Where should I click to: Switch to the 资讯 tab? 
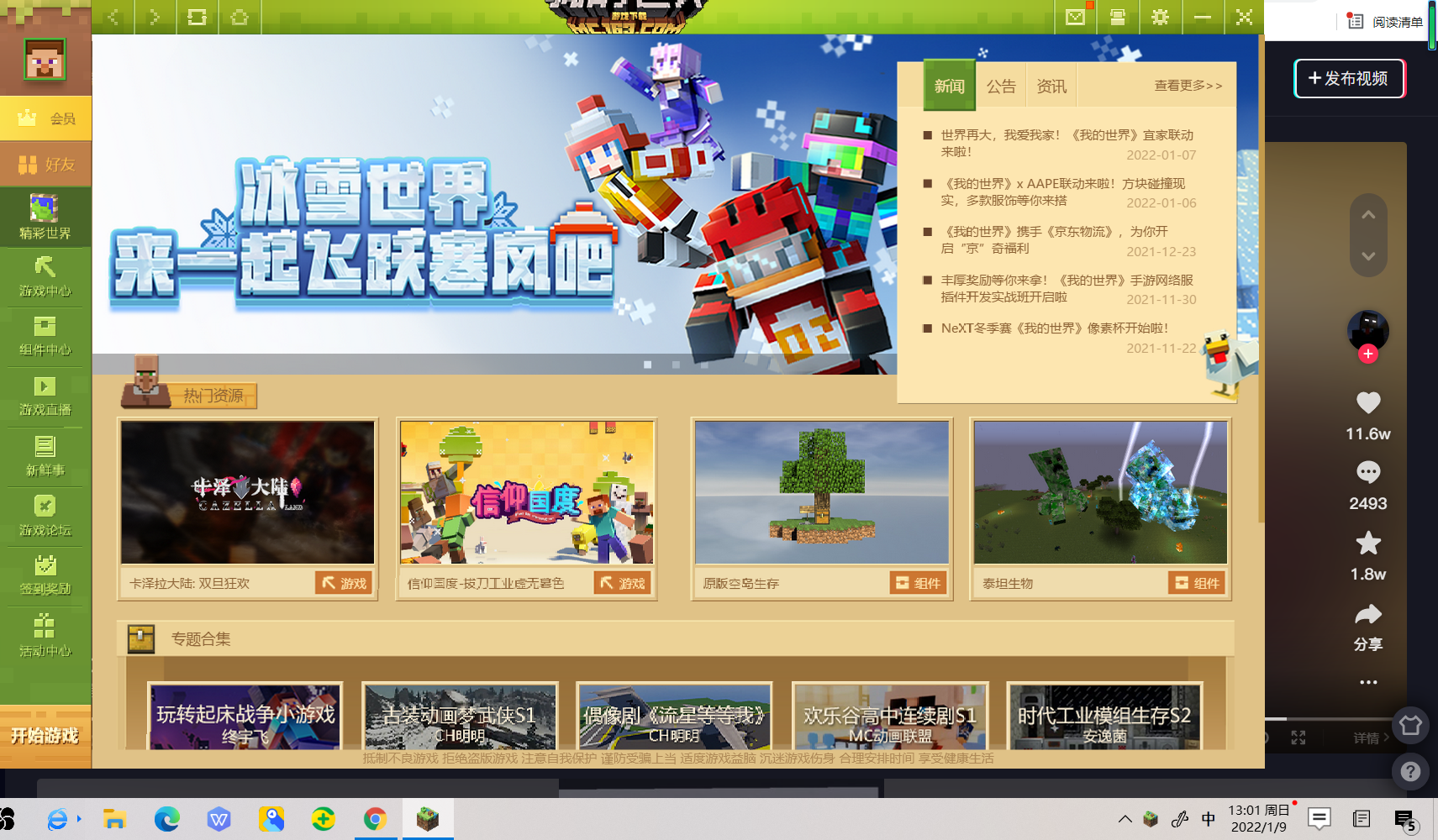pos(1051,86)
